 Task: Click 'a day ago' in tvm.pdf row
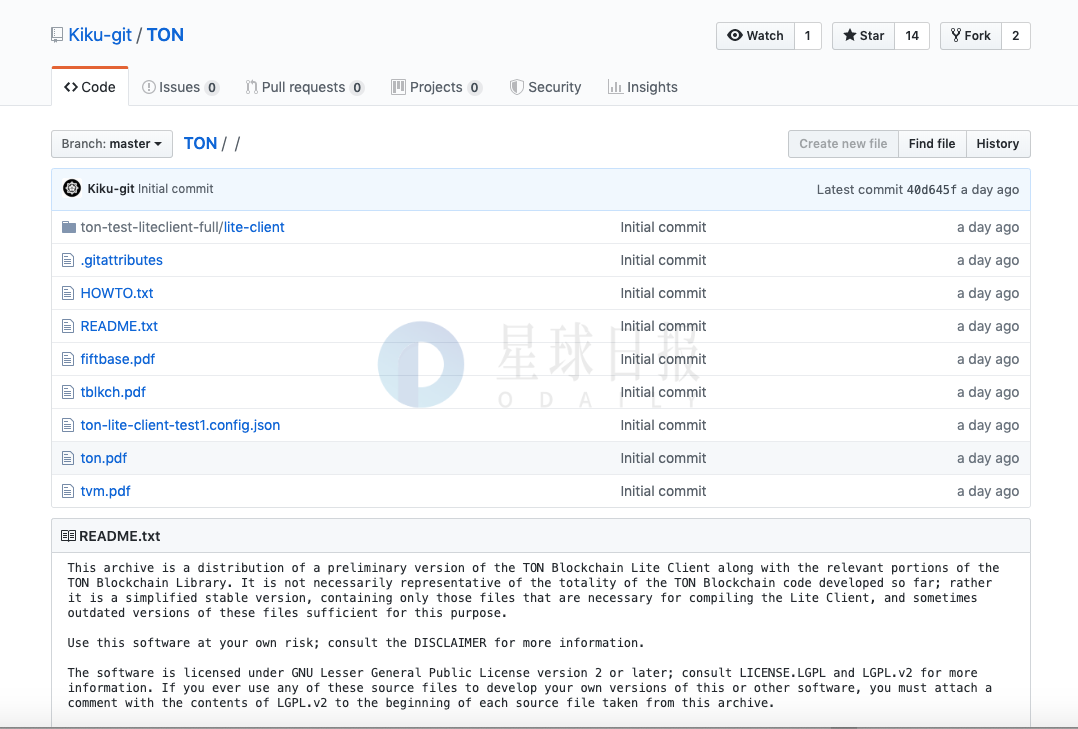tap(988, 491)
